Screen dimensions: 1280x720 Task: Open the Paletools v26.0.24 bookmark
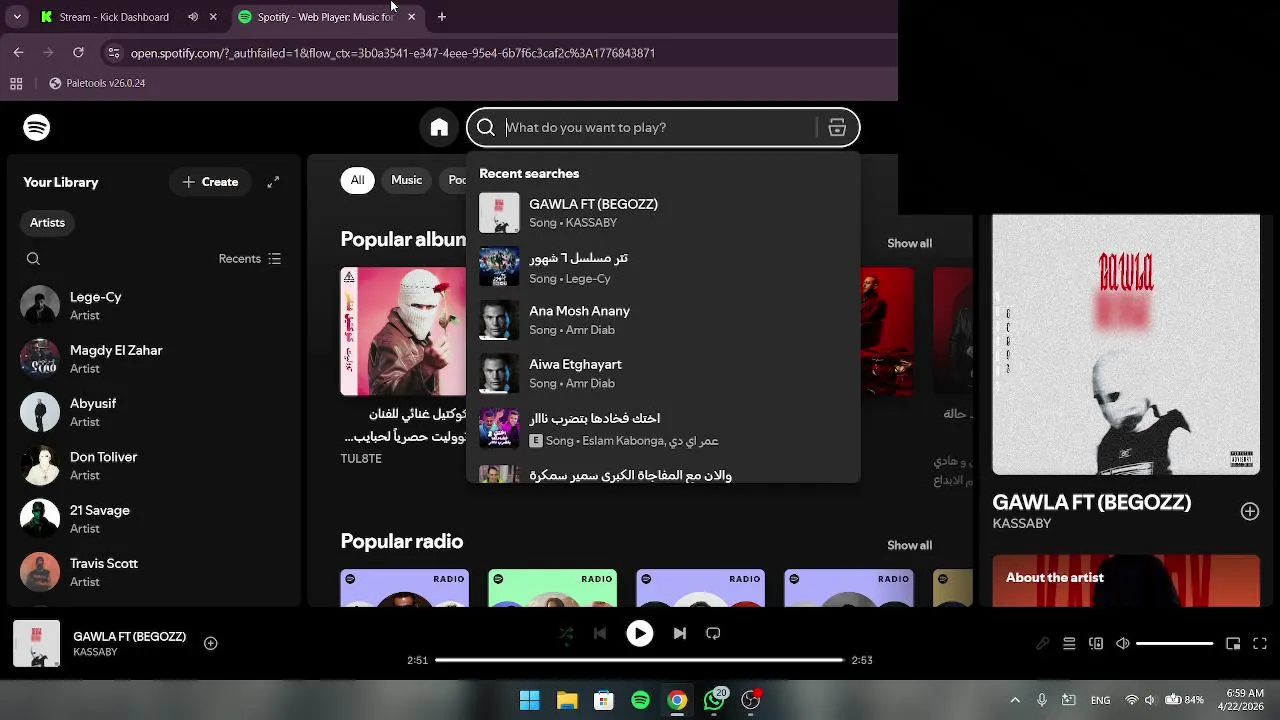tap(97, 84)
